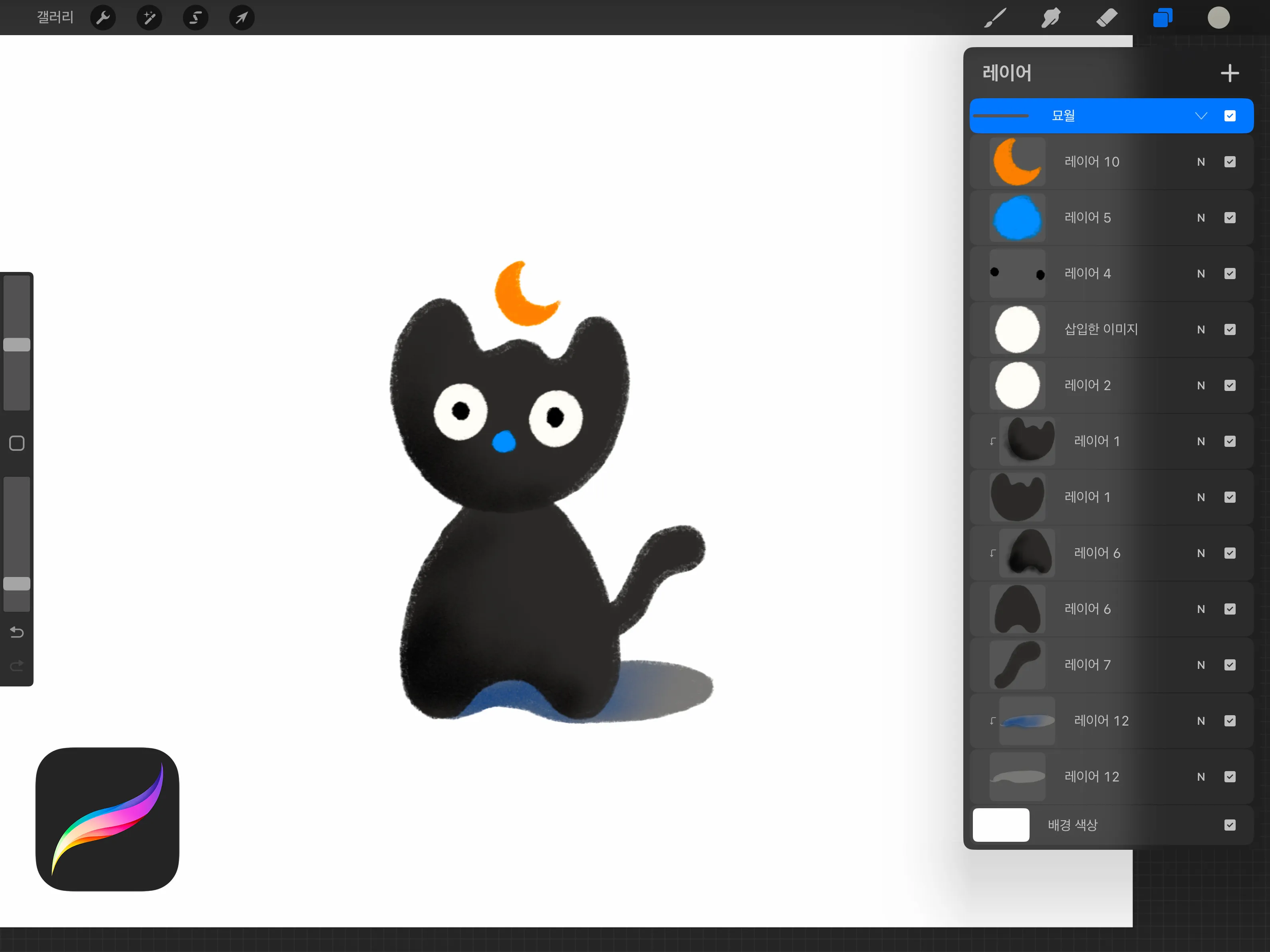Adjust the brush opacity slider handle
The height and width of the screenshot is (952, 1270).
17,583
